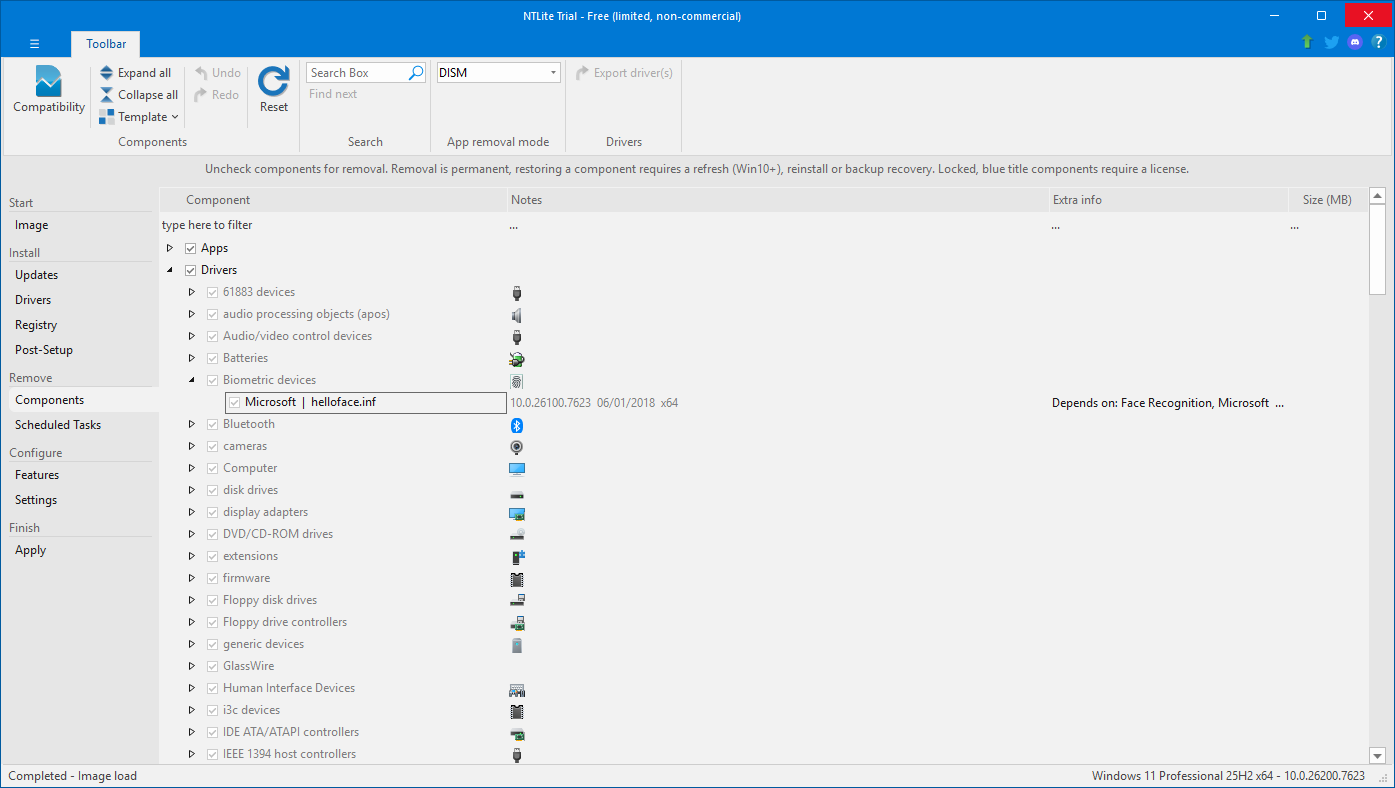Click the green update arrow icon
The width and height of the screenshot is (1395, 788).
coord(1307,42)
